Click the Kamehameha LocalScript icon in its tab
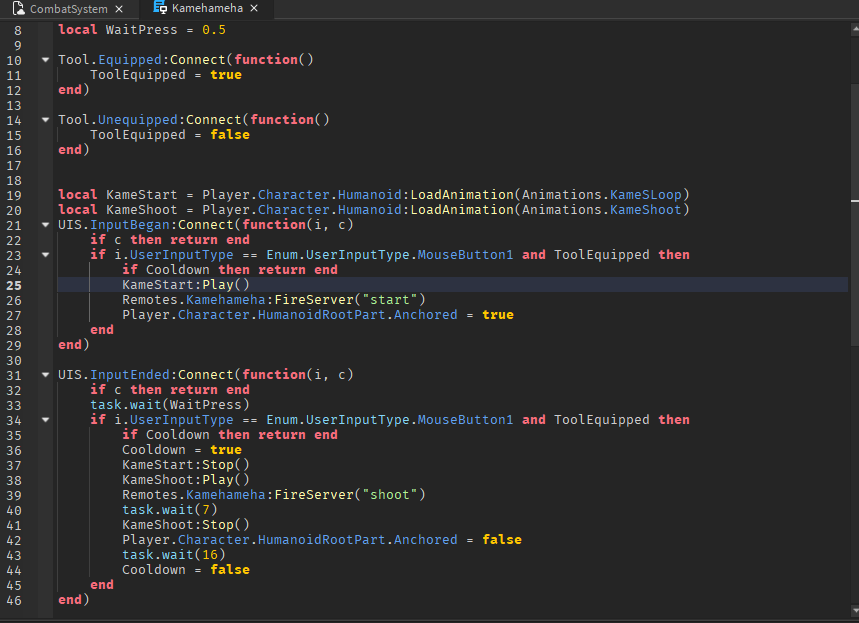Image resolution: width=859 pixels, height=623 pixels. [161, 10]
